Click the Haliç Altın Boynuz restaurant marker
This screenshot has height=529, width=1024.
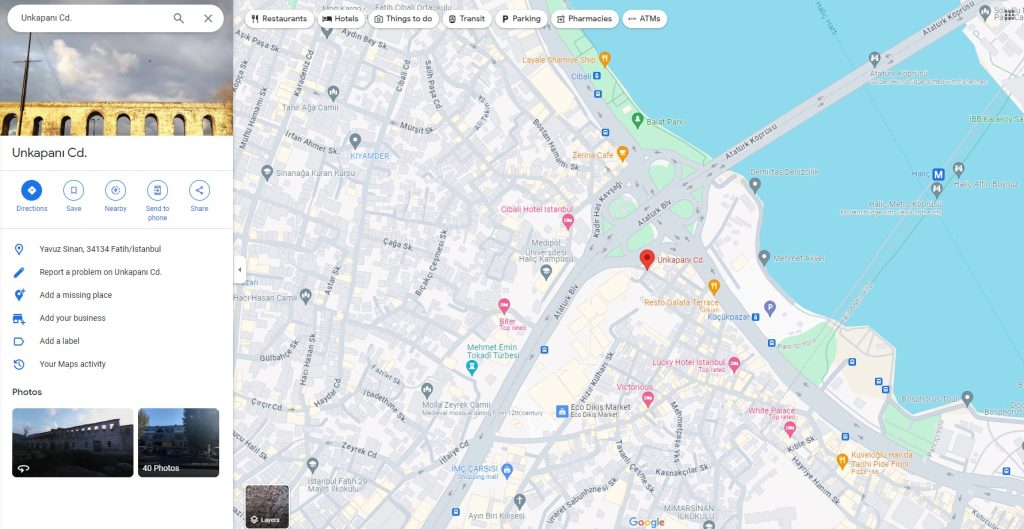[x=958, y=169]
